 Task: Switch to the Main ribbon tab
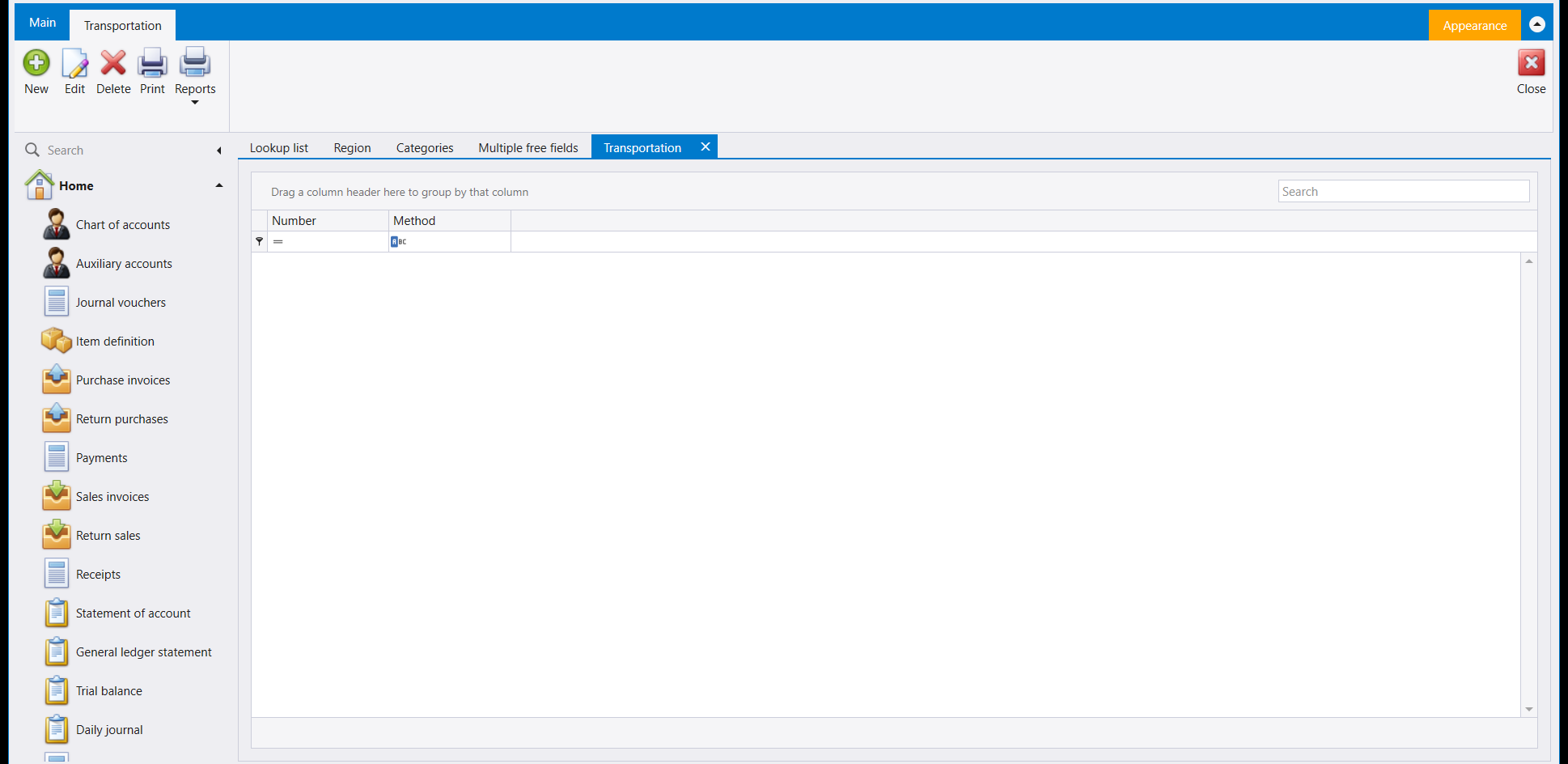point(42,23)
